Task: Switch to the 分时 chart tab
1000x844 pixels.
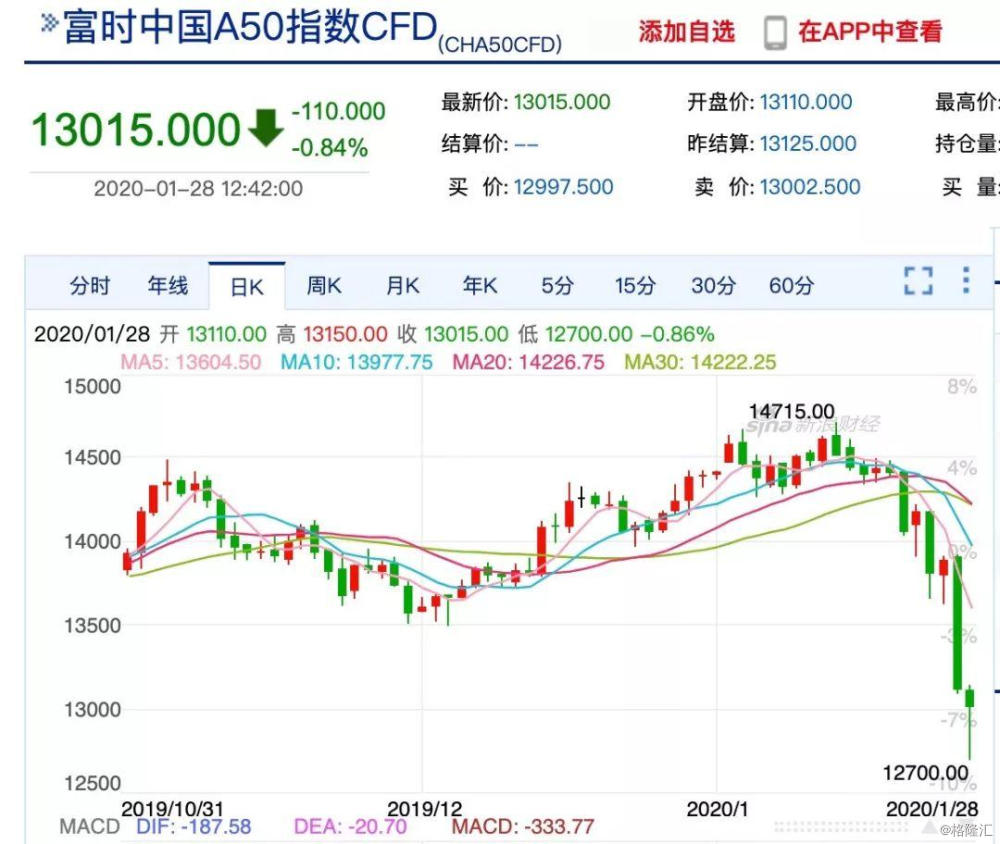Action: [90, 285]
